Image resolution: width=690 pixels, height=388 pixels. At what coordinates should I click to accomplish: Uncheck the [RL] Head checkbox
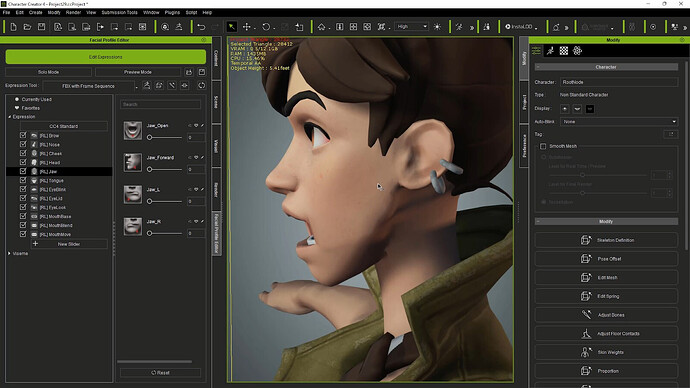23,162
